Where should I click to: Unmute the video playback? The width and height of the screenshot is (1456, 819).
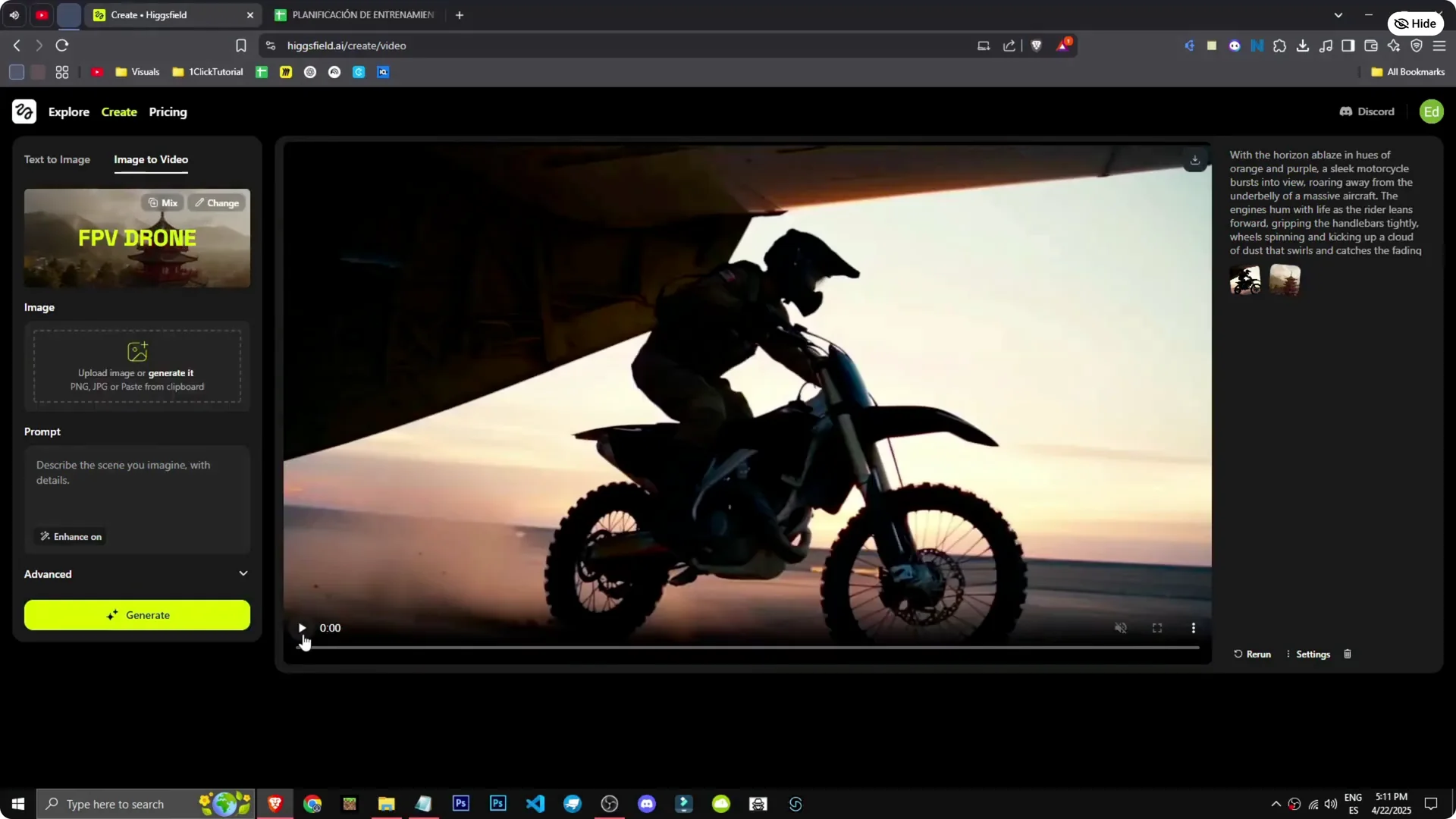(x=1121, y=628)
